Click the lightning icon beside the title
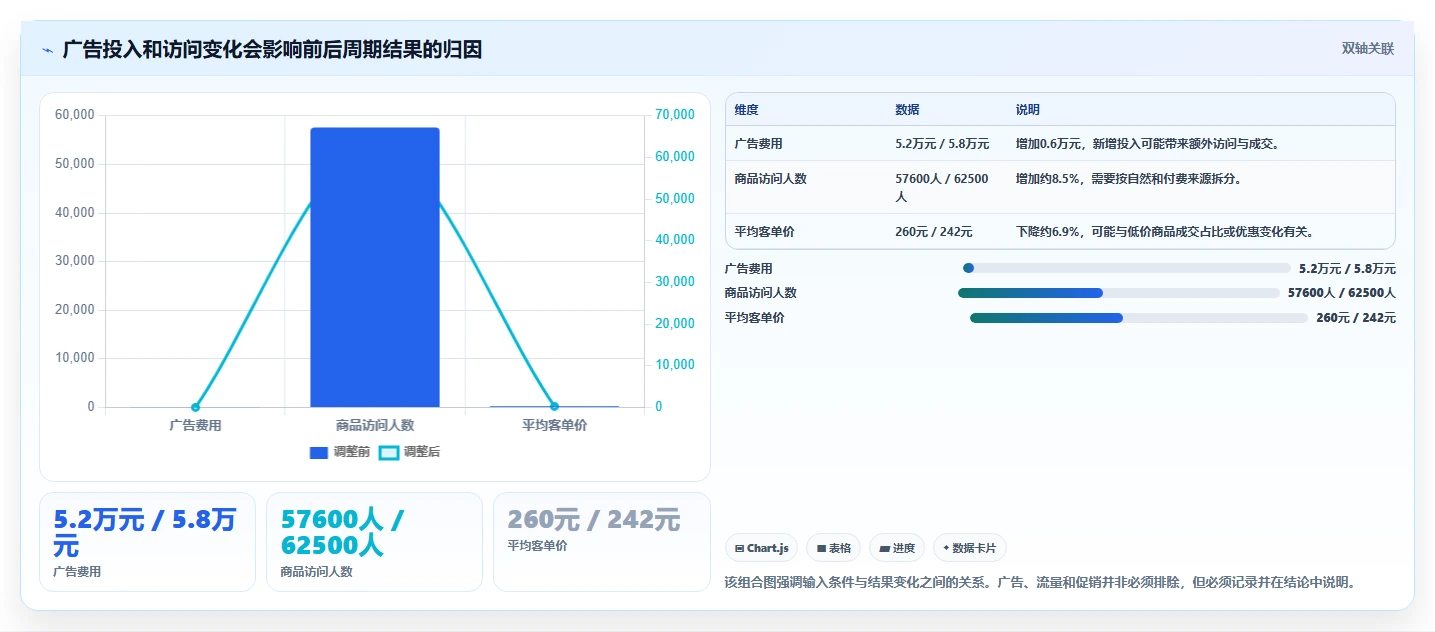Image resolution: width=1435 pixels, height=632 pixels. pos(47,50)
